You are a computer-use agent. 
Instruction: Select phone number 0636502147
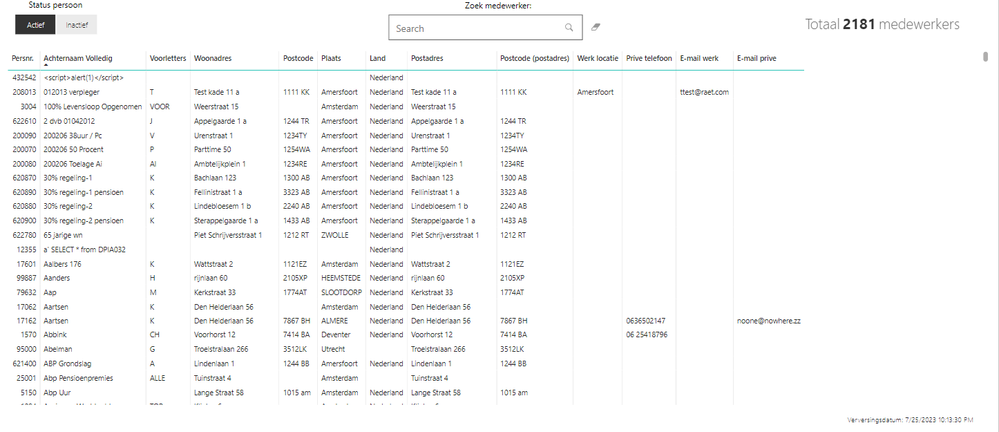[646, 320]
